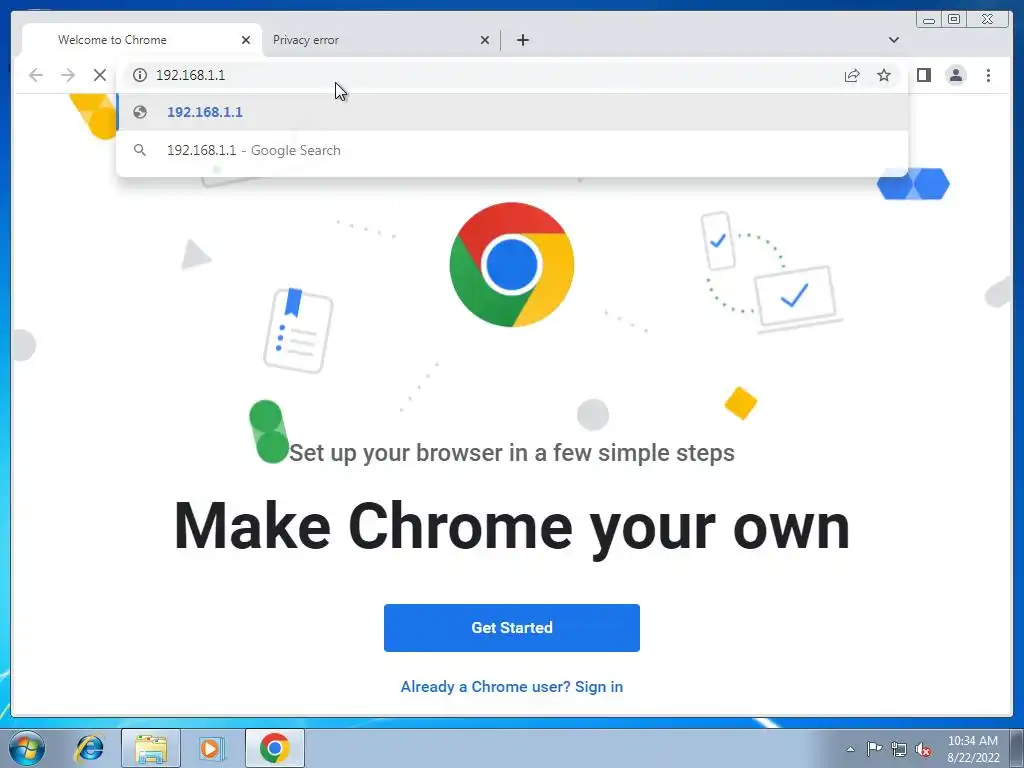Open Chrome three-dot menu
The height and width of the screenshot is (768, 1024).
(x=988, y=75)
